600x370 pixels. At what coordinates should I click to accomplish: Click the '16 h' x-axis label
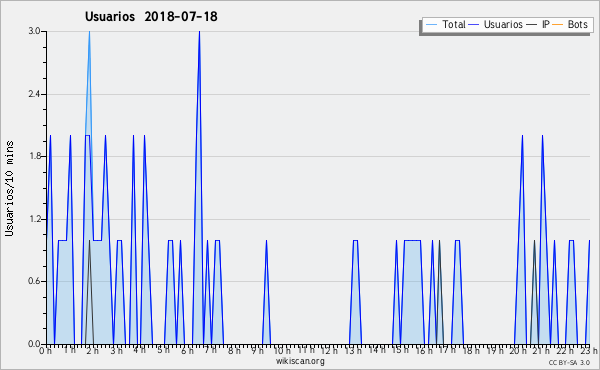coord(424,350)
